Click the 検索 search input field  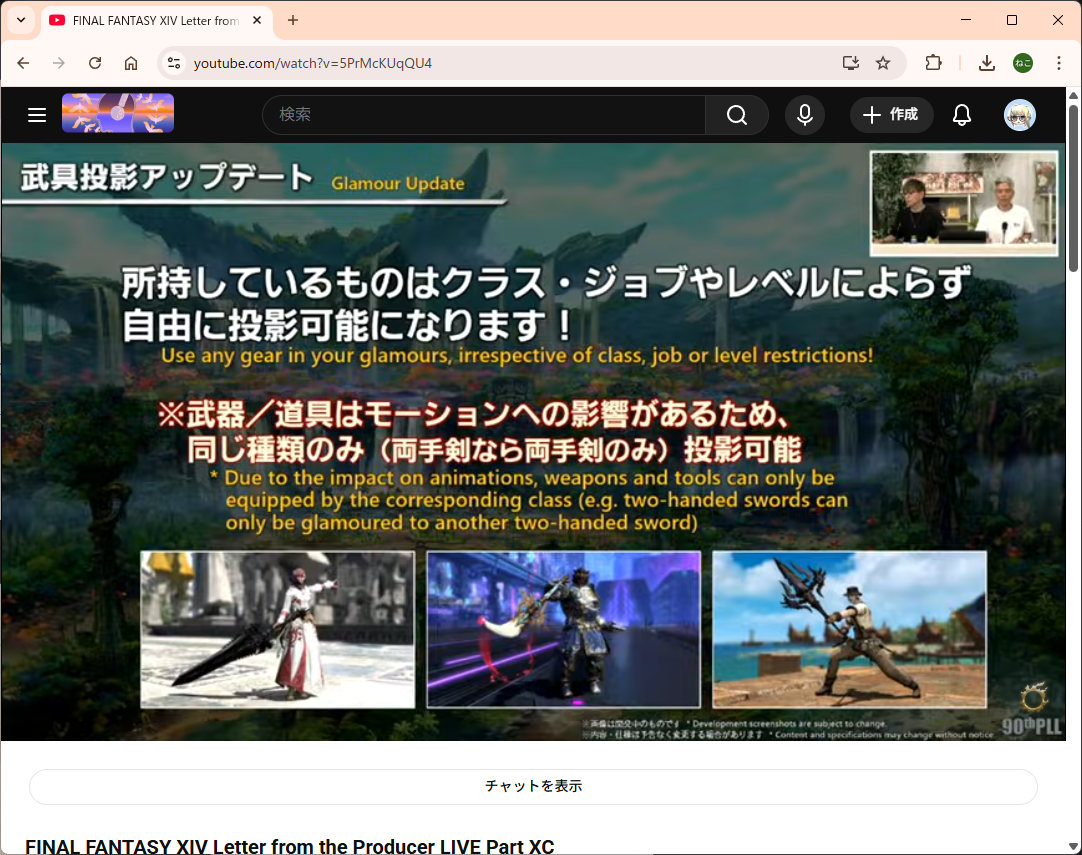click(485, 115)
